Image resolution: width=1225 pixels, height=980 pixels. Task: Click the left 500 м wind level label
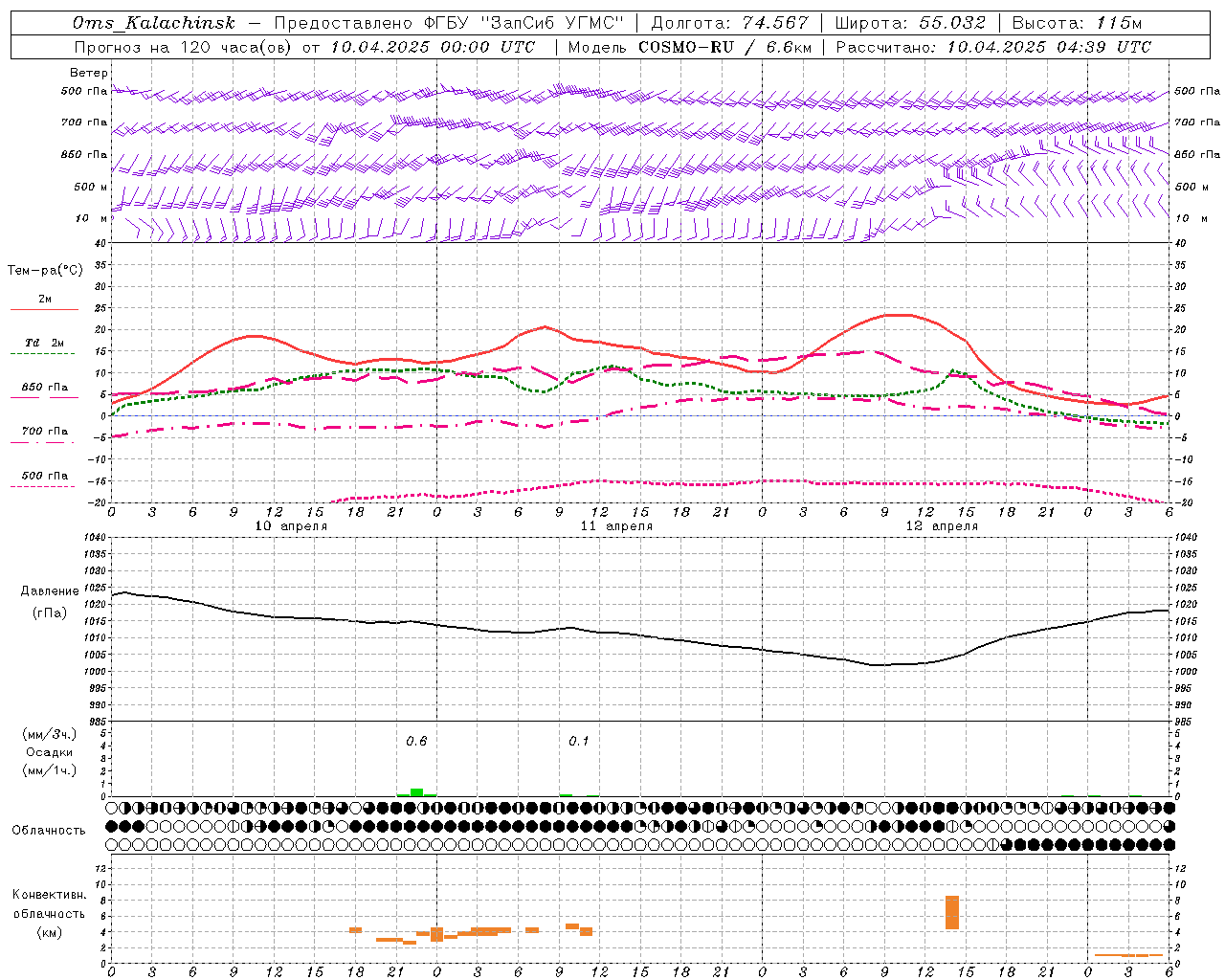[x=92, y=187]
